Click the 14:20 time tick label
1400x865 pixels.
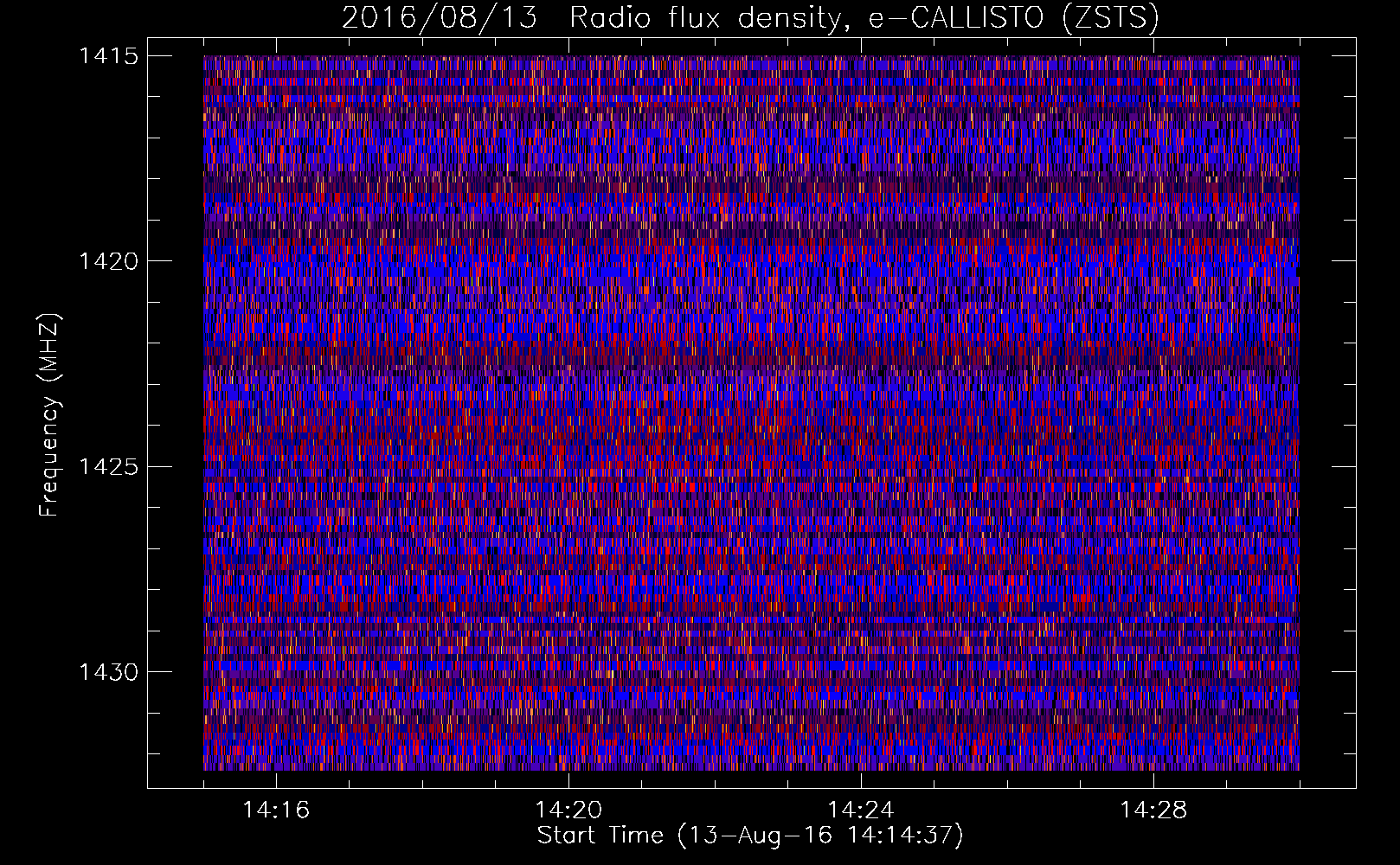(x=568, y=811)
